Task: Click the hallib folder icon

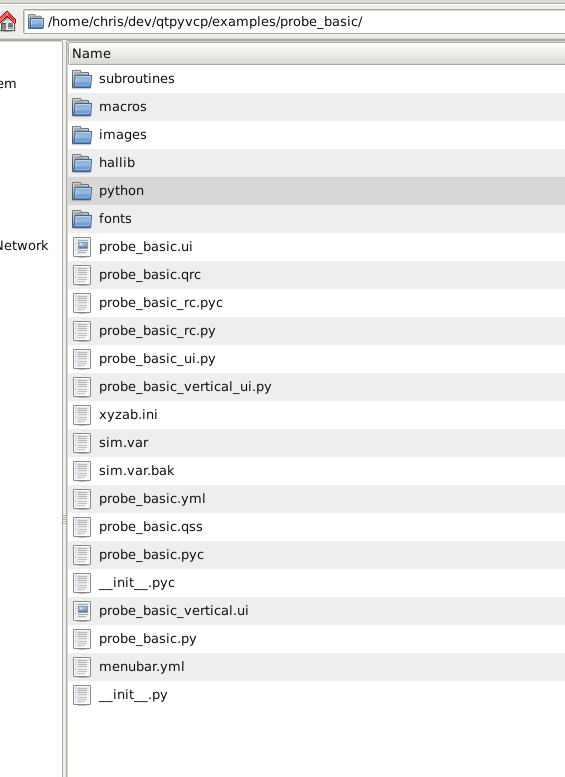Action: click(x=82, y=163)
